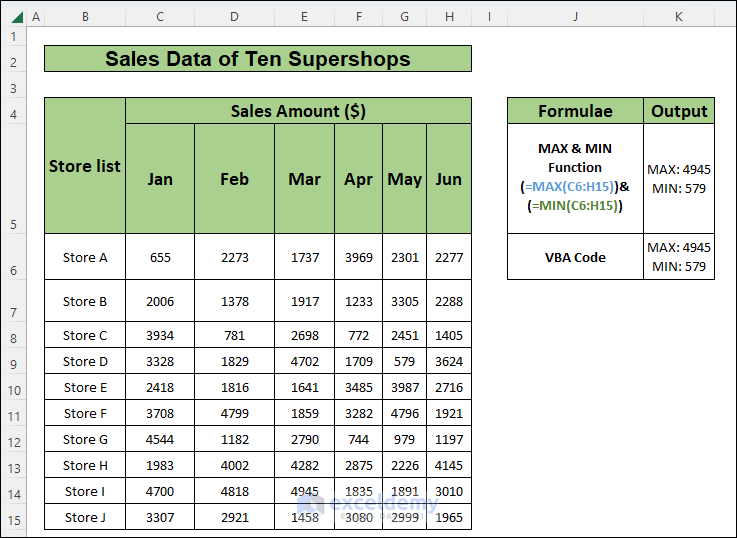
Task: Select the 'Formulae' header cell
Action: (x=575, y=111)
